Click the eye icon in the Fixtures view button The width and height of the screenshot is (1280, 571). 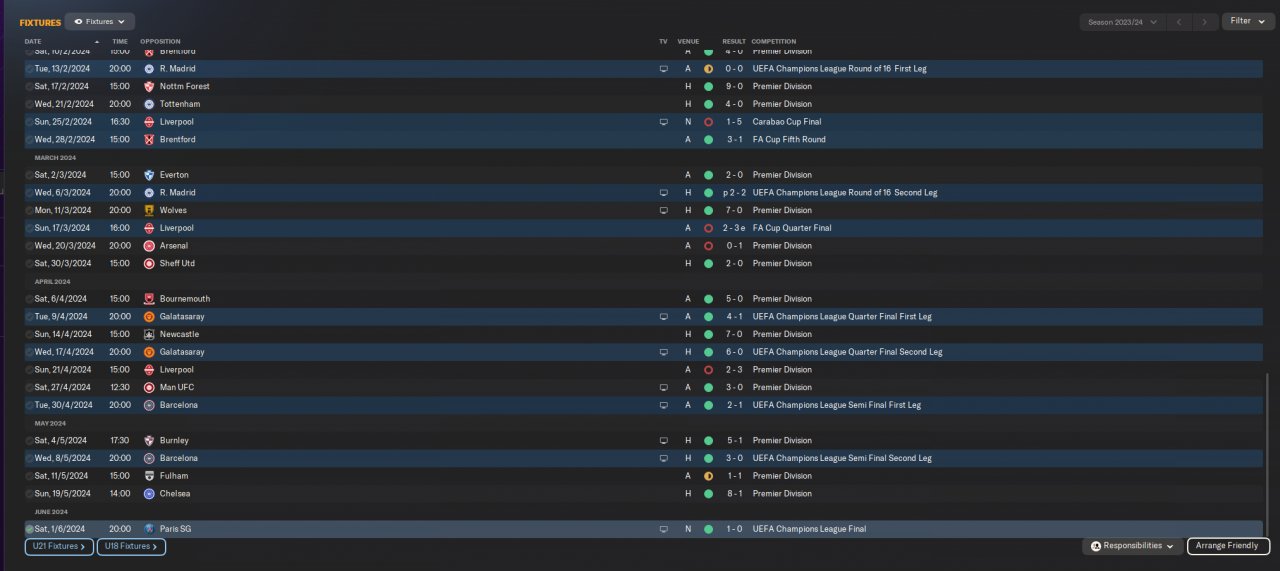[78, 21]
